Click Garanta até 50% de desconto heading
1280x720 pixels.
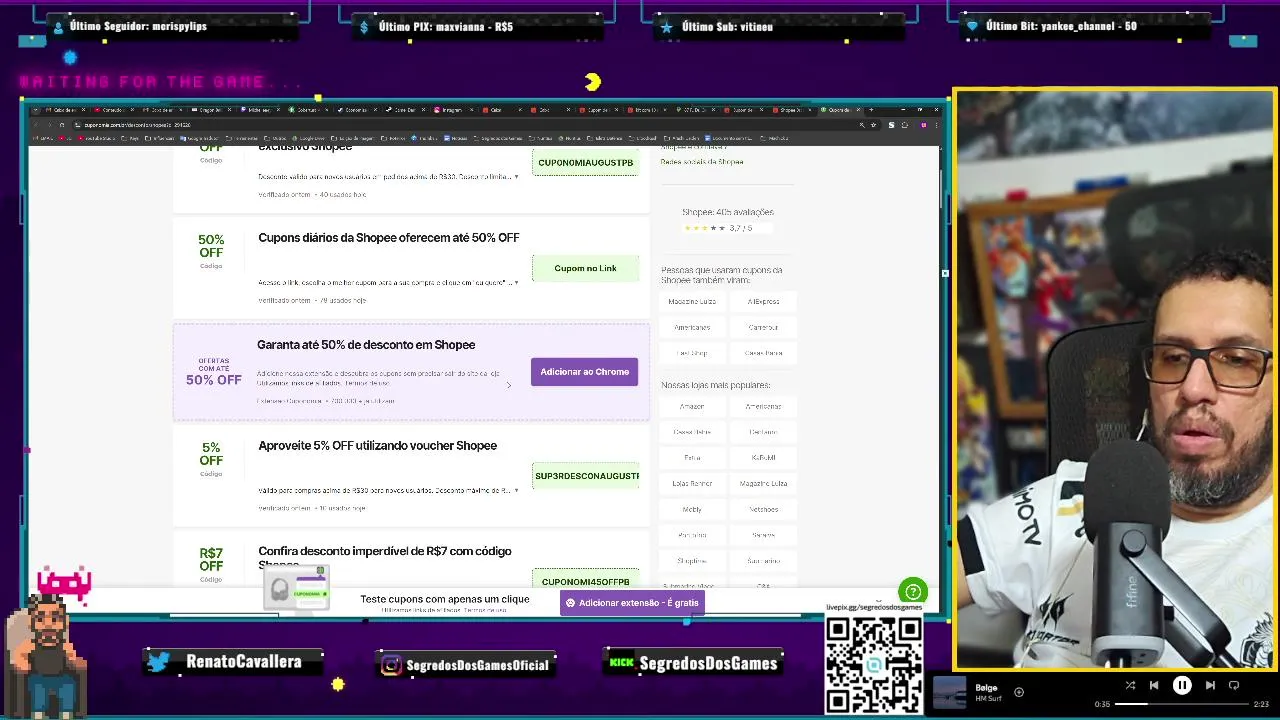366,345
